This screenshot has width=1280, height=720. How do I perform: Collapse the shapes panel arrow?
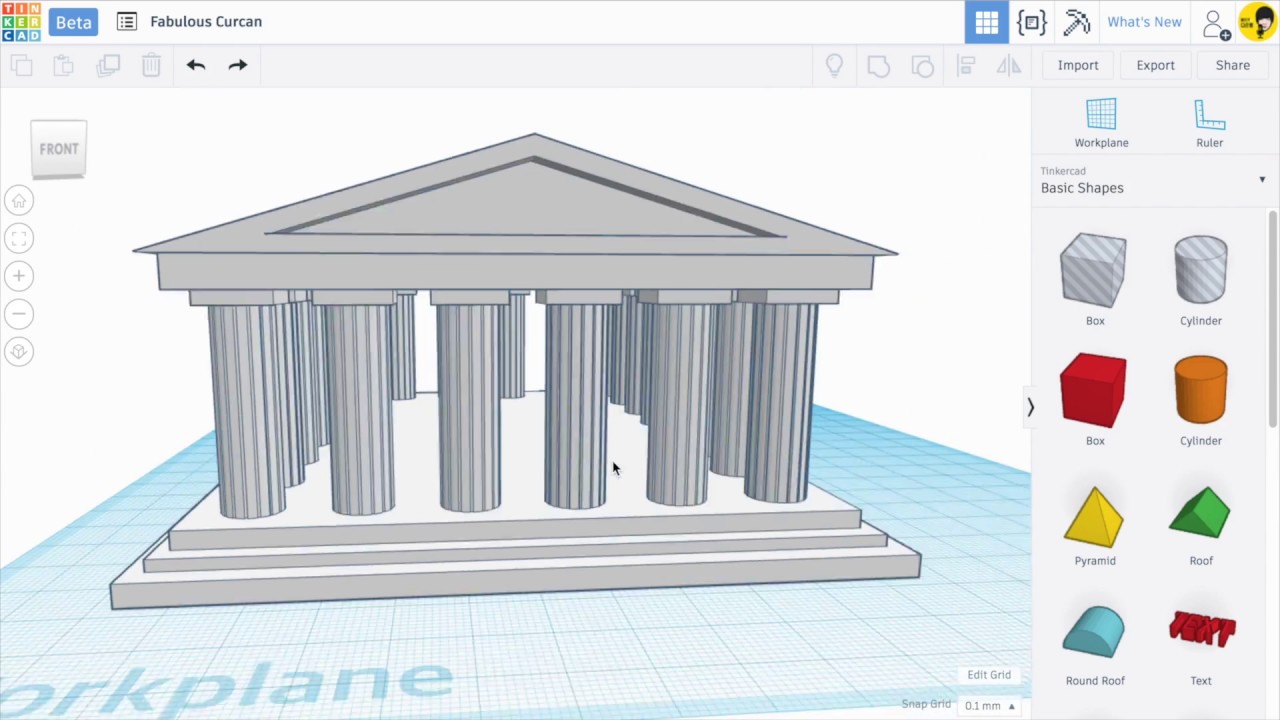tap(1030, 407)
